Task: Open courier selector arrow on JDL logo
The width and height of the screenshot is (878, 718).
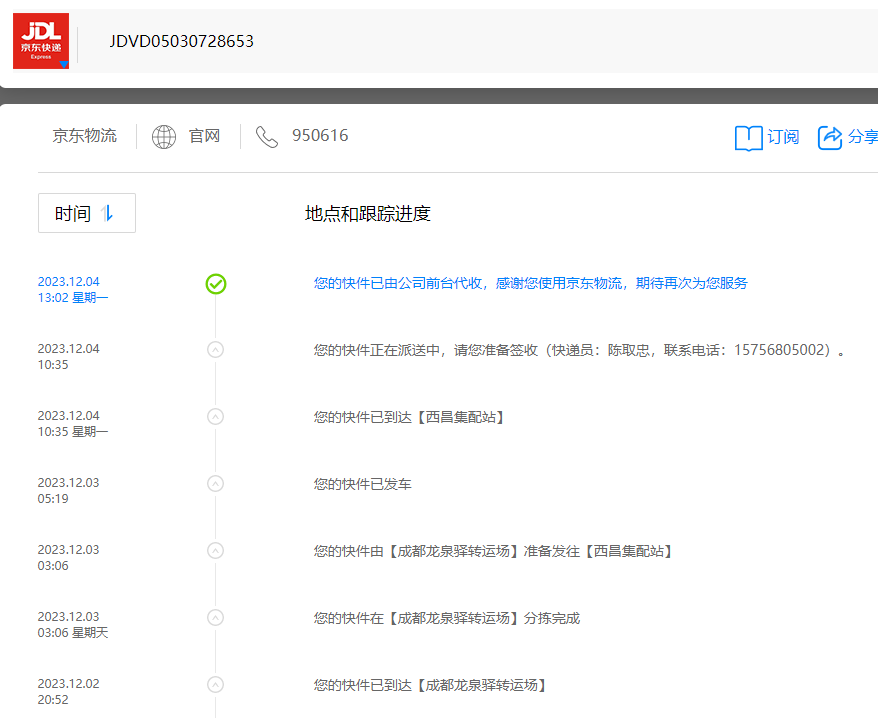Action: (64, 64)
